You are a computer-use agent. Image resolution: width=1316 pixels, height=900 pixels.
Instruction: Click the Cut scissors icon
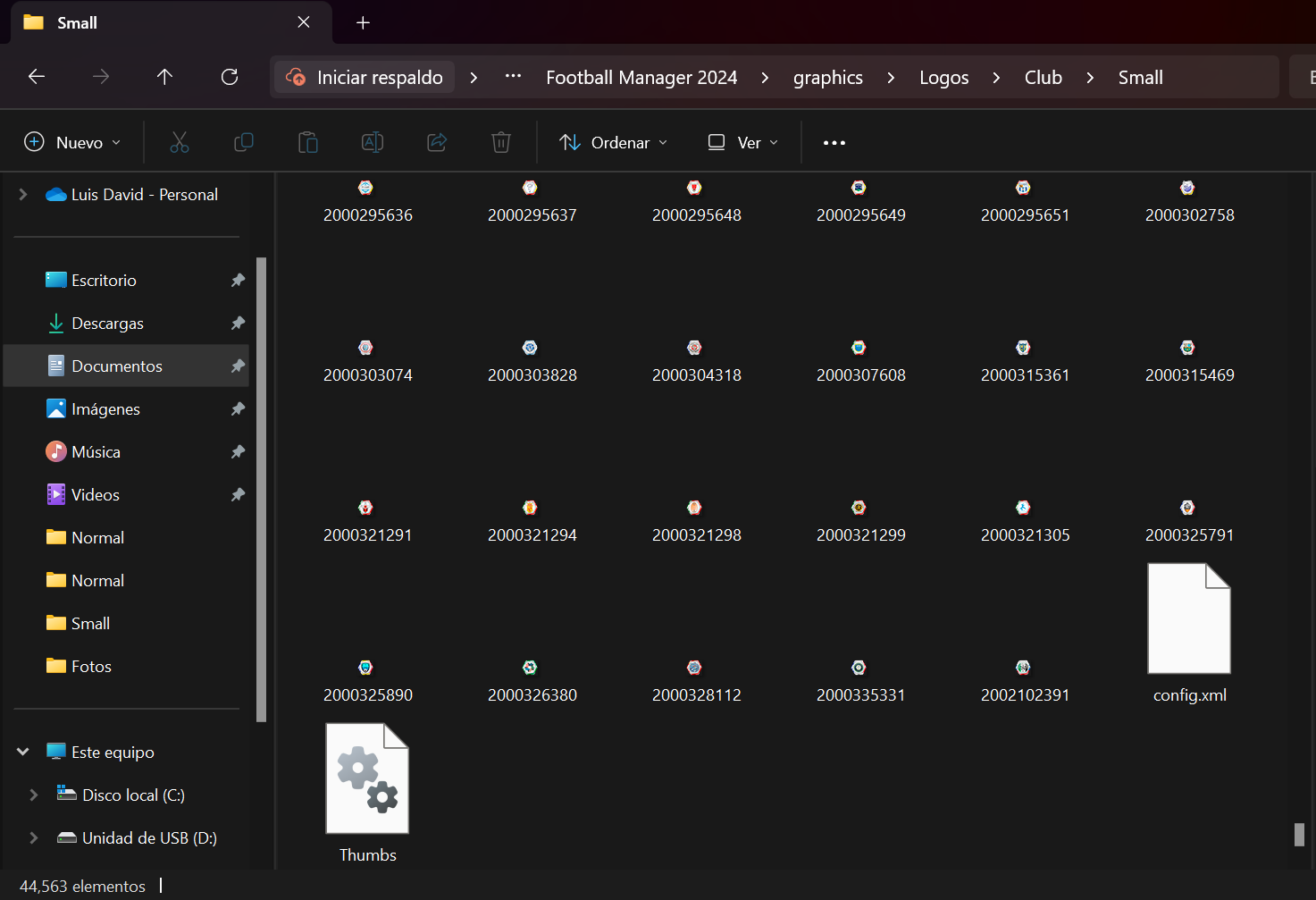pos(180,142)
